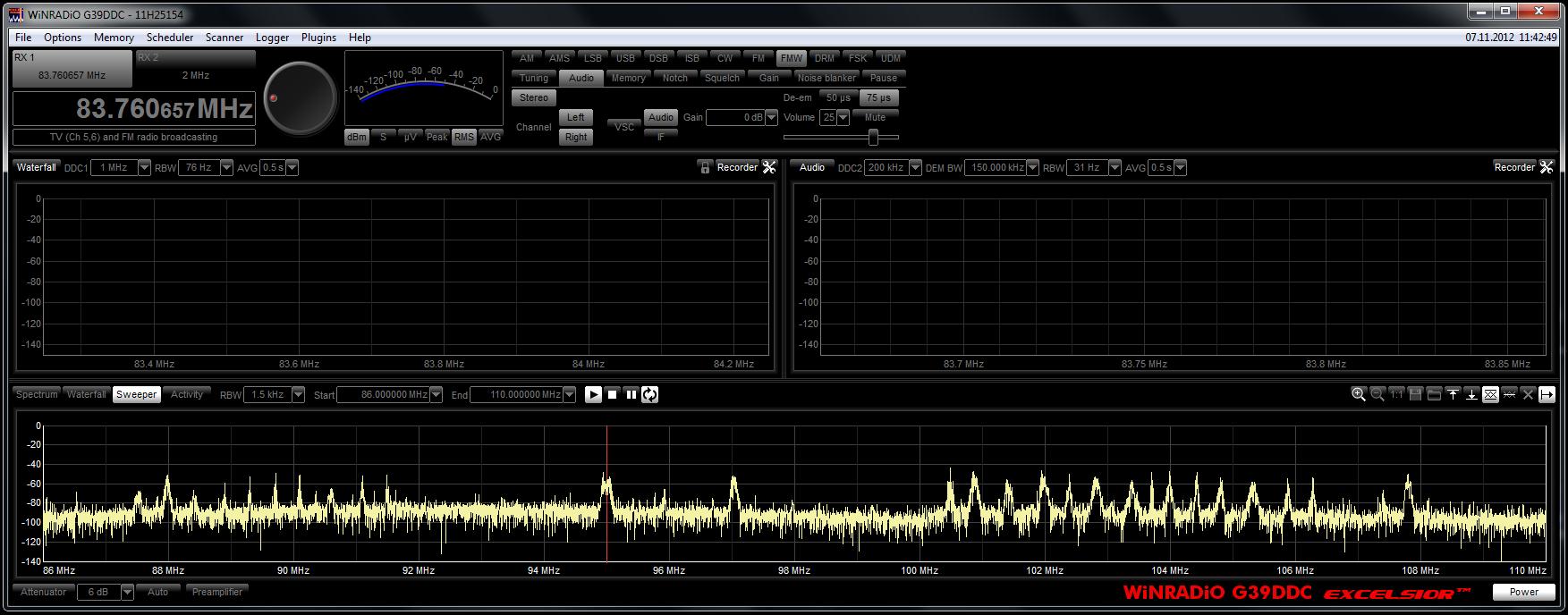Open the File menu
This screenshot has width=1568, height=615.
coord(23,38)
